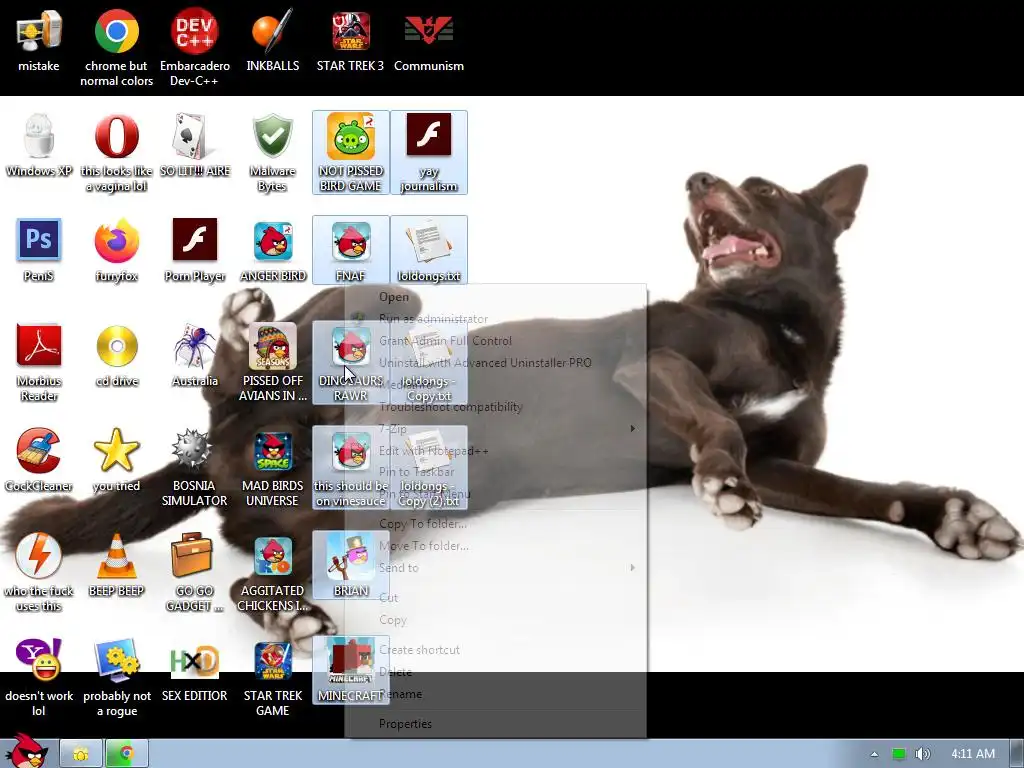Click the furryfox Firefox icon
Image resolution: width=1024 pixels, height=768 pixels.
[x=116, y=251]
